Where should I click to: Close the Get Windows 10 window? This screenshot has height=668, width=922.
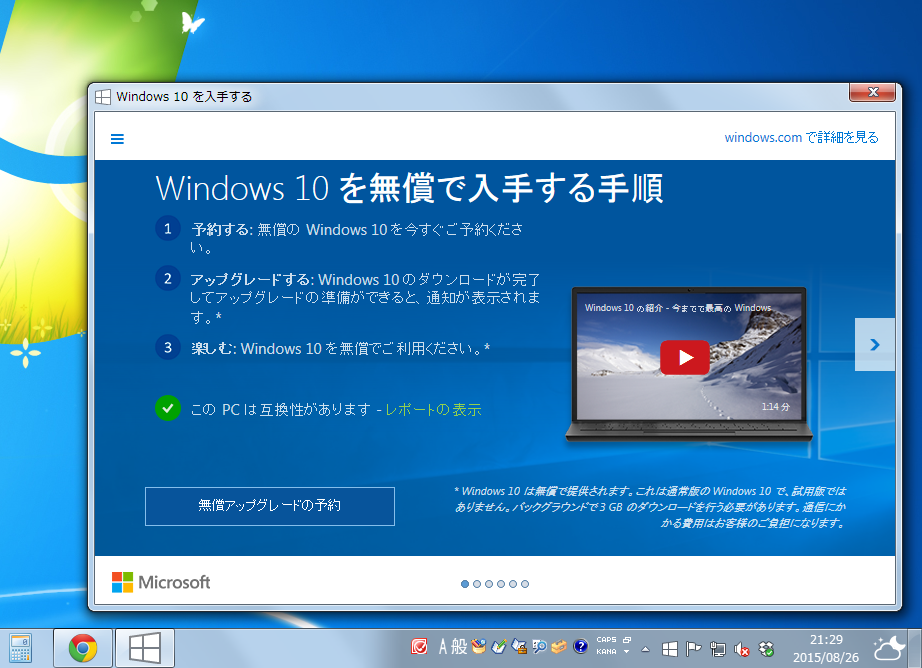click(x=873, y=92)
